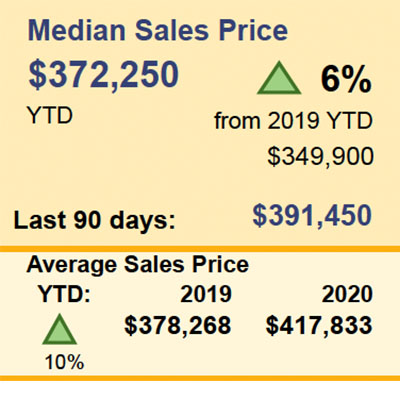Click the green triangle beside 6%
Image resolution: width=400 pixels, height=400 pixels.
[x=279, y=78]
